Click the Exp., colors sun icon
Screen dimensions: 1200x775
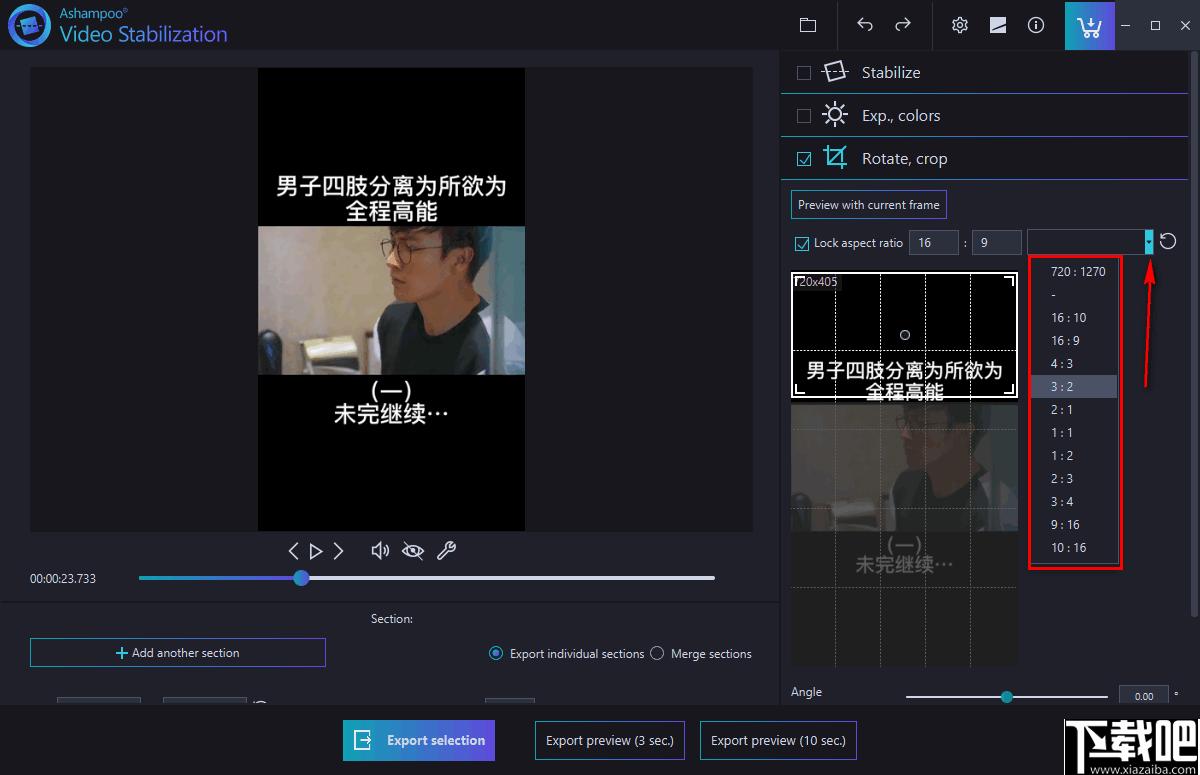[x=835, y=115]
